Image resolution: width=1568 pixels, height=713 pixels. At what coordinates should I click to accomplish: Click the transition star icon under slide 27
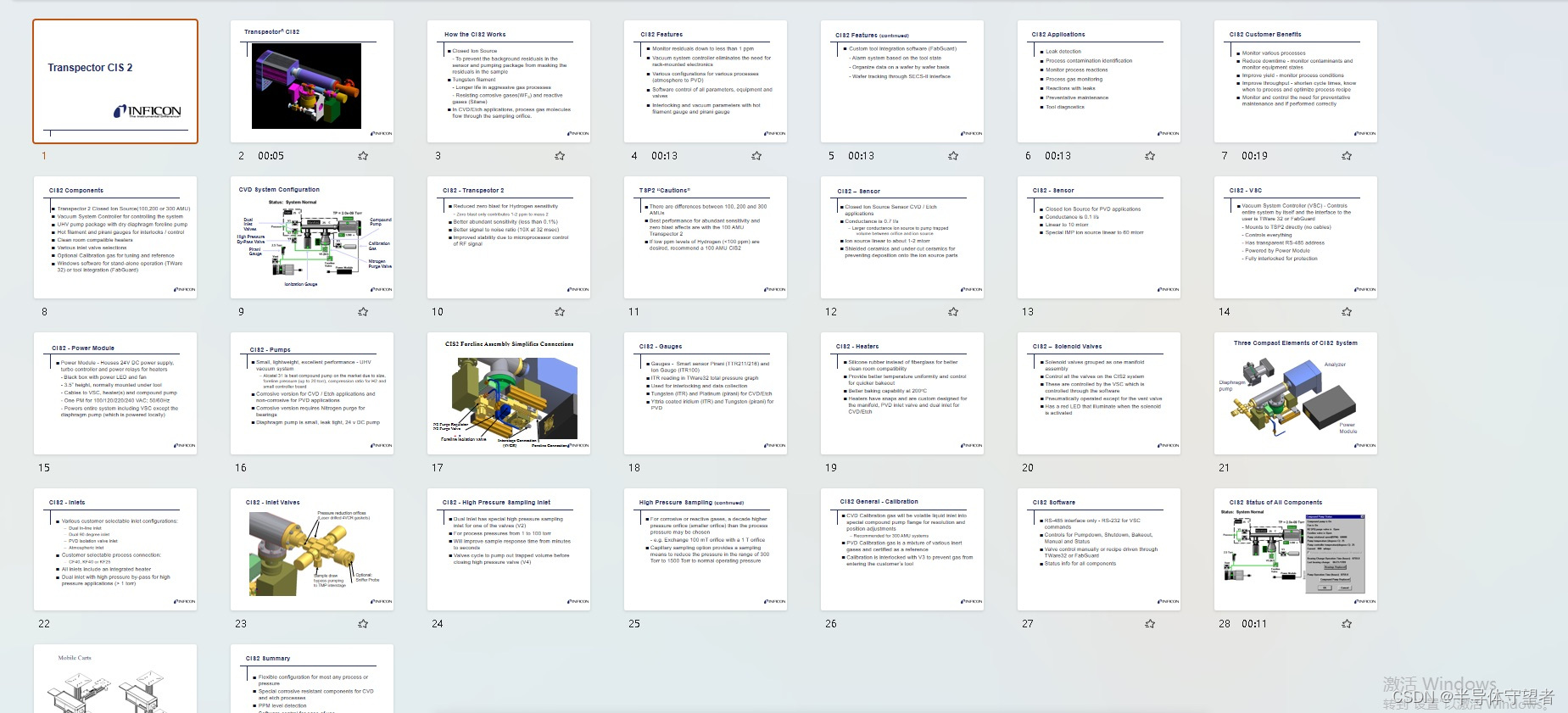(1150, 624)
